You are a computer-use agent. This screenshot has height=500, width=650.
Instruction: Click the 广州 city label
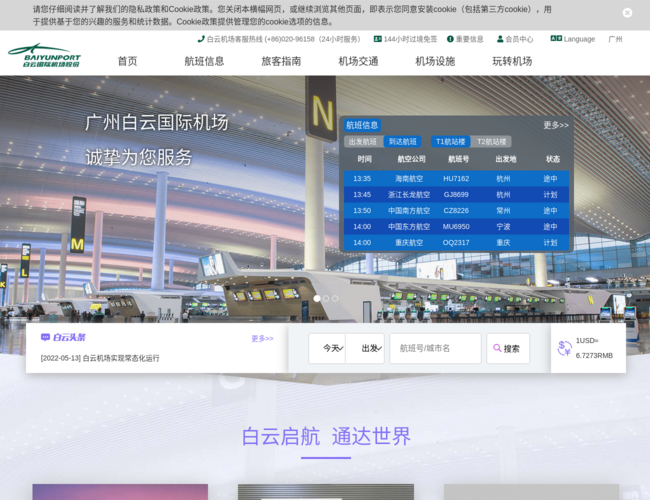click(x=615, y=39)
